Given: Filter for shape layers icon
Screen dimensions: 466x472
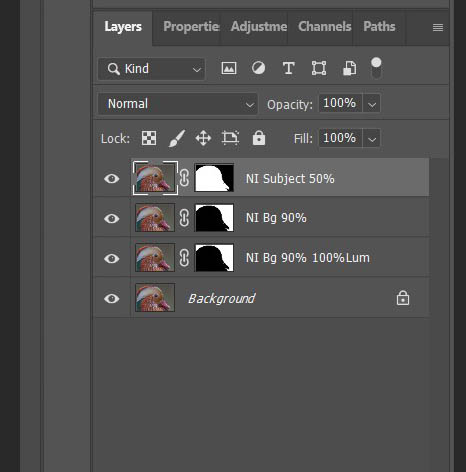Looking at the screenshot, I should click(319, 68).
